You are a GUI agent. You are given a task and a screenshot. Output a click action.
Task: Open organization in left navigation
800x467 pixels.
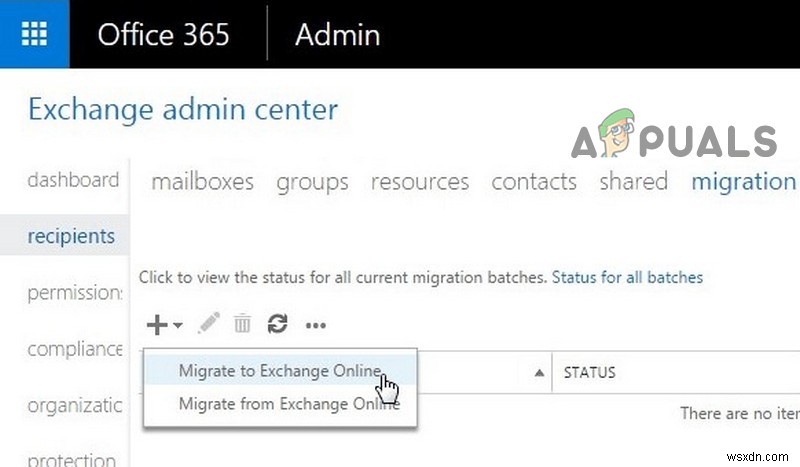click(x=74, y=406)
